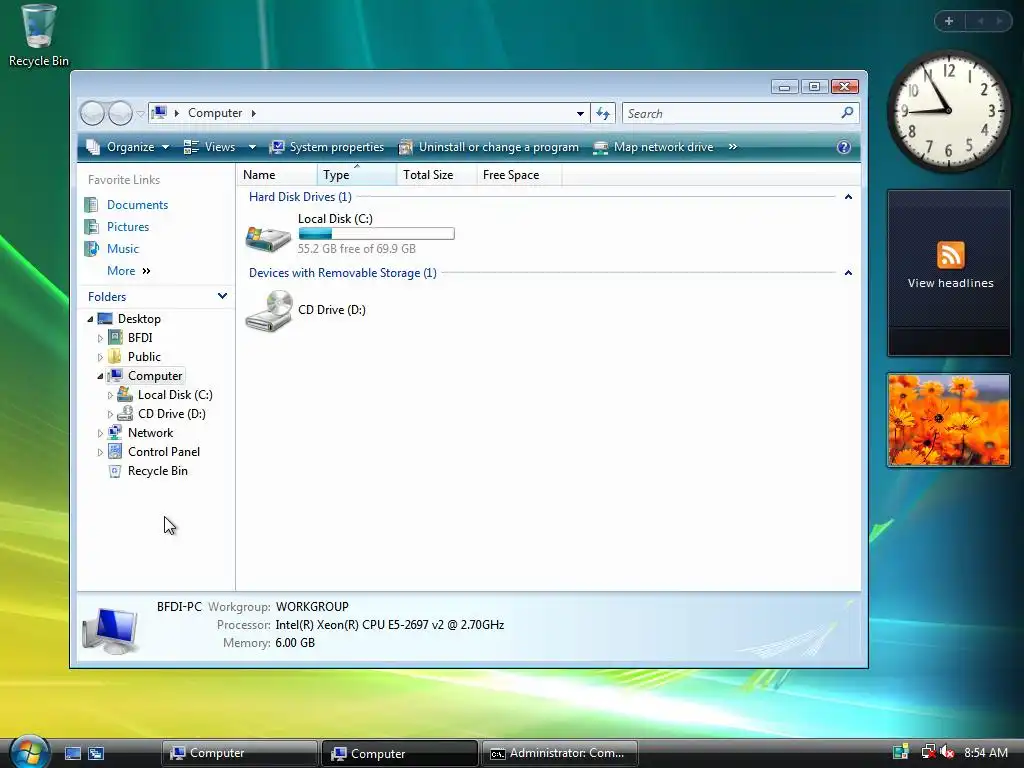The width and height of the screenshot is (1024, 768).
Task: Click the Refresh button beside address bar
Action: coord(603,114)
